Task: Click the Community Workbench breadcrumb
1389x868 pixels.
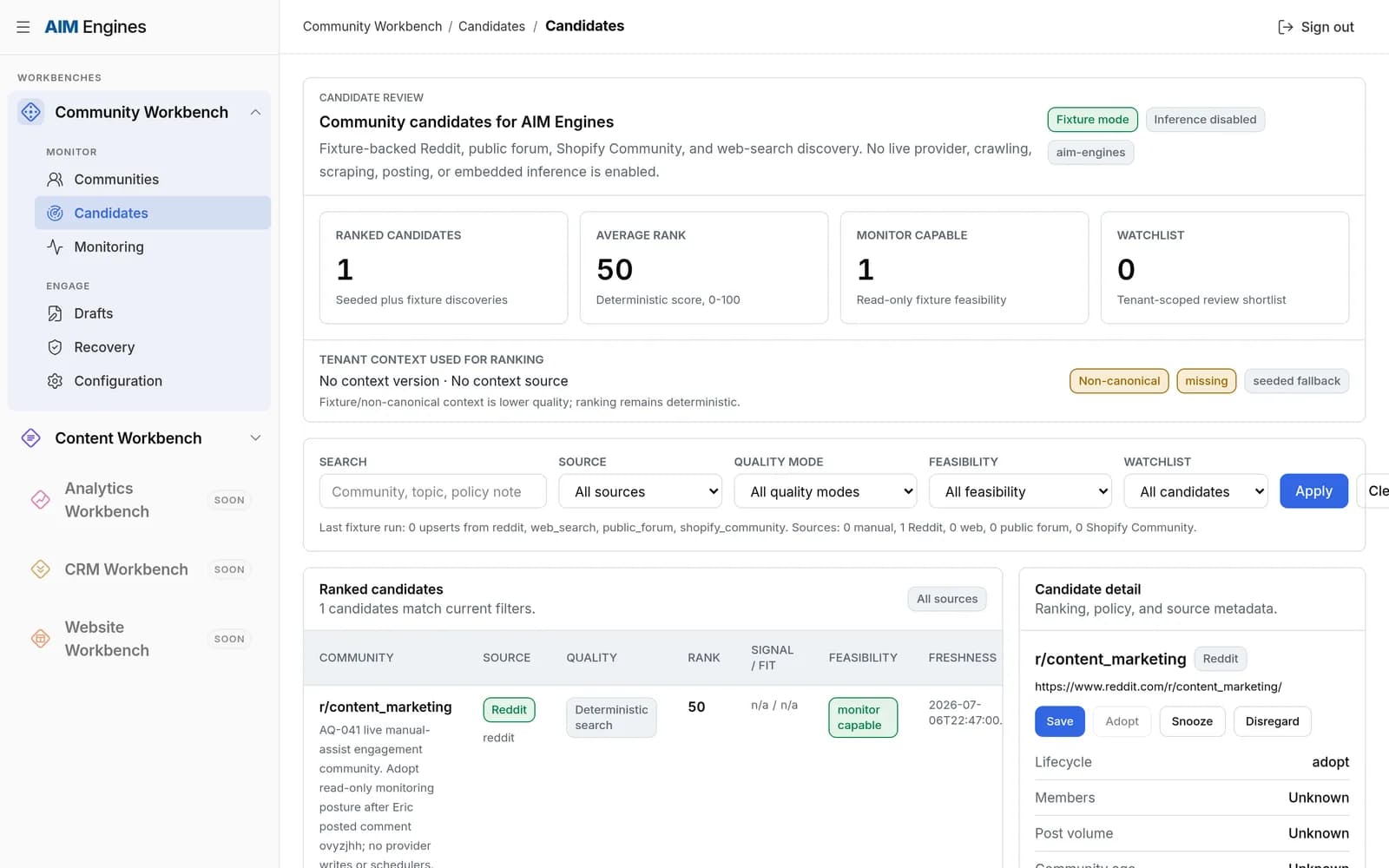Action: coord(372,27)
